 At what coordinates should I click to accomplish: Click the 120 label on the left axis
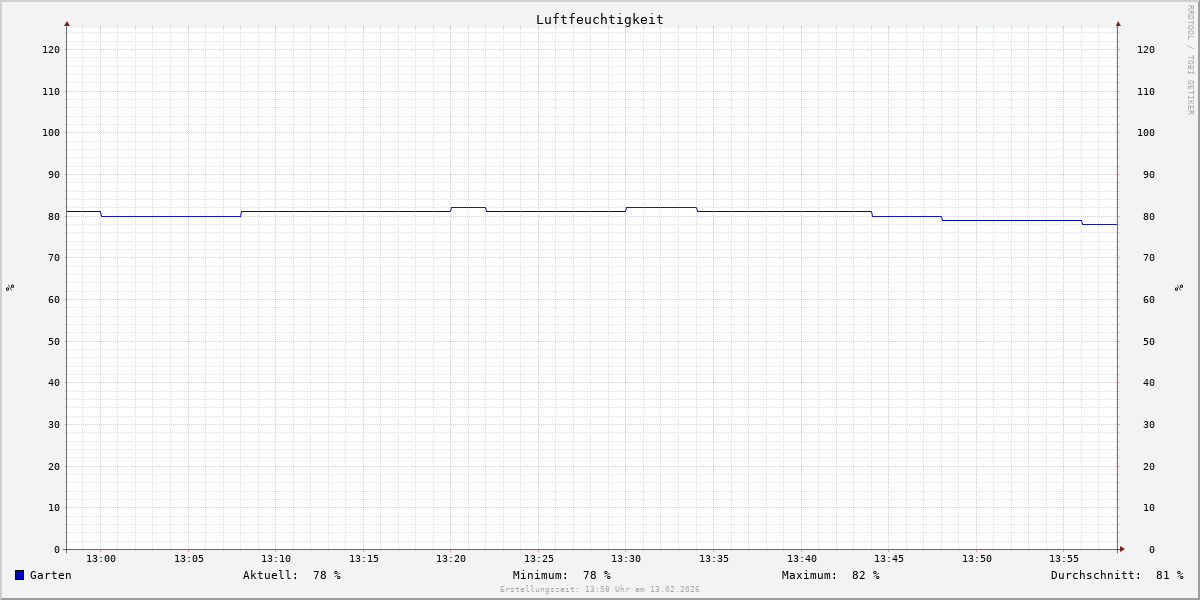pyautogui.click(x=51, y=49)
